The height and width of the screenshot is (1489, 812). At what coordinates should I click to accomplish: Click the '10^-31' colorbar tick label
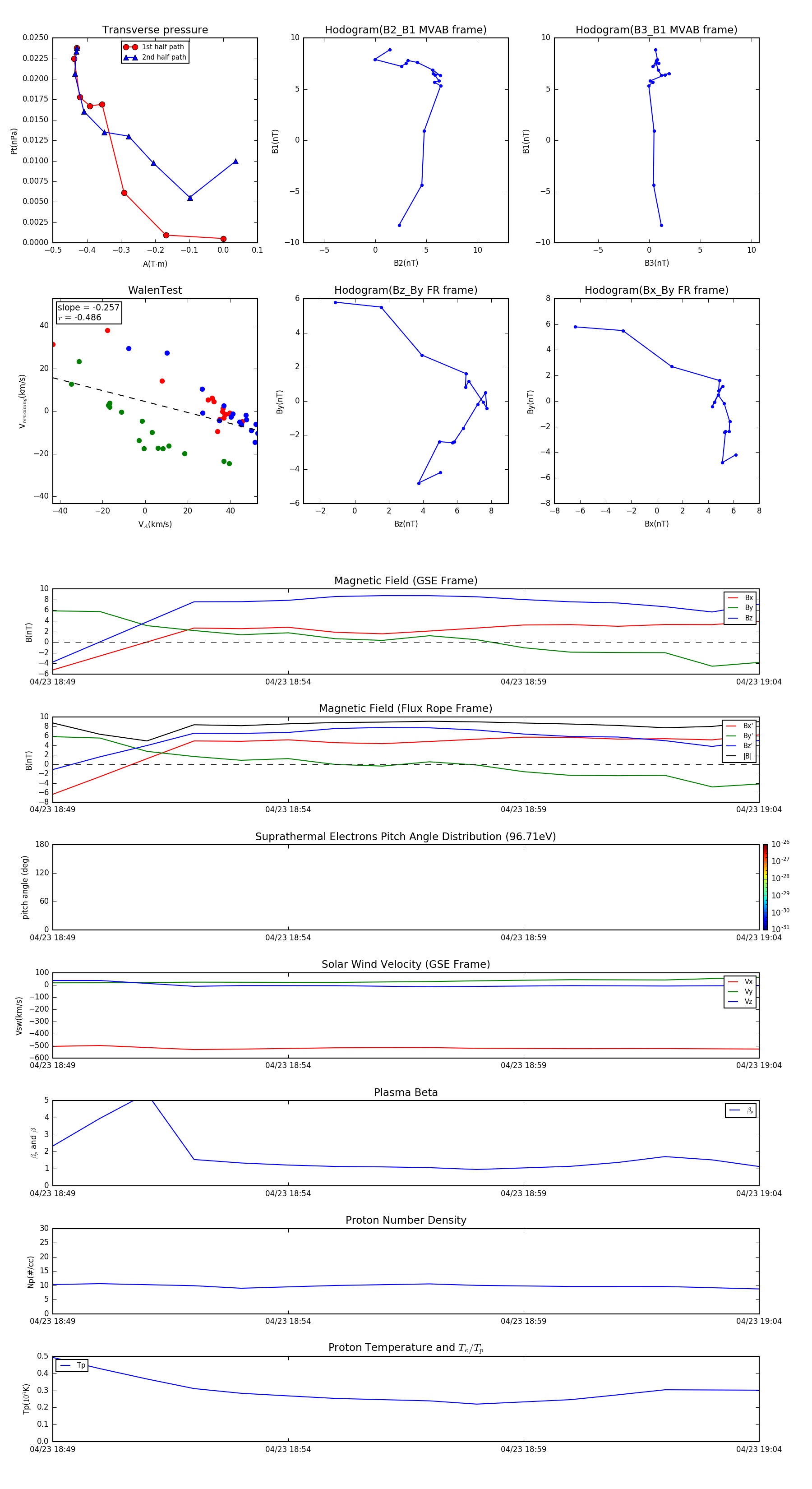[780, 929]
